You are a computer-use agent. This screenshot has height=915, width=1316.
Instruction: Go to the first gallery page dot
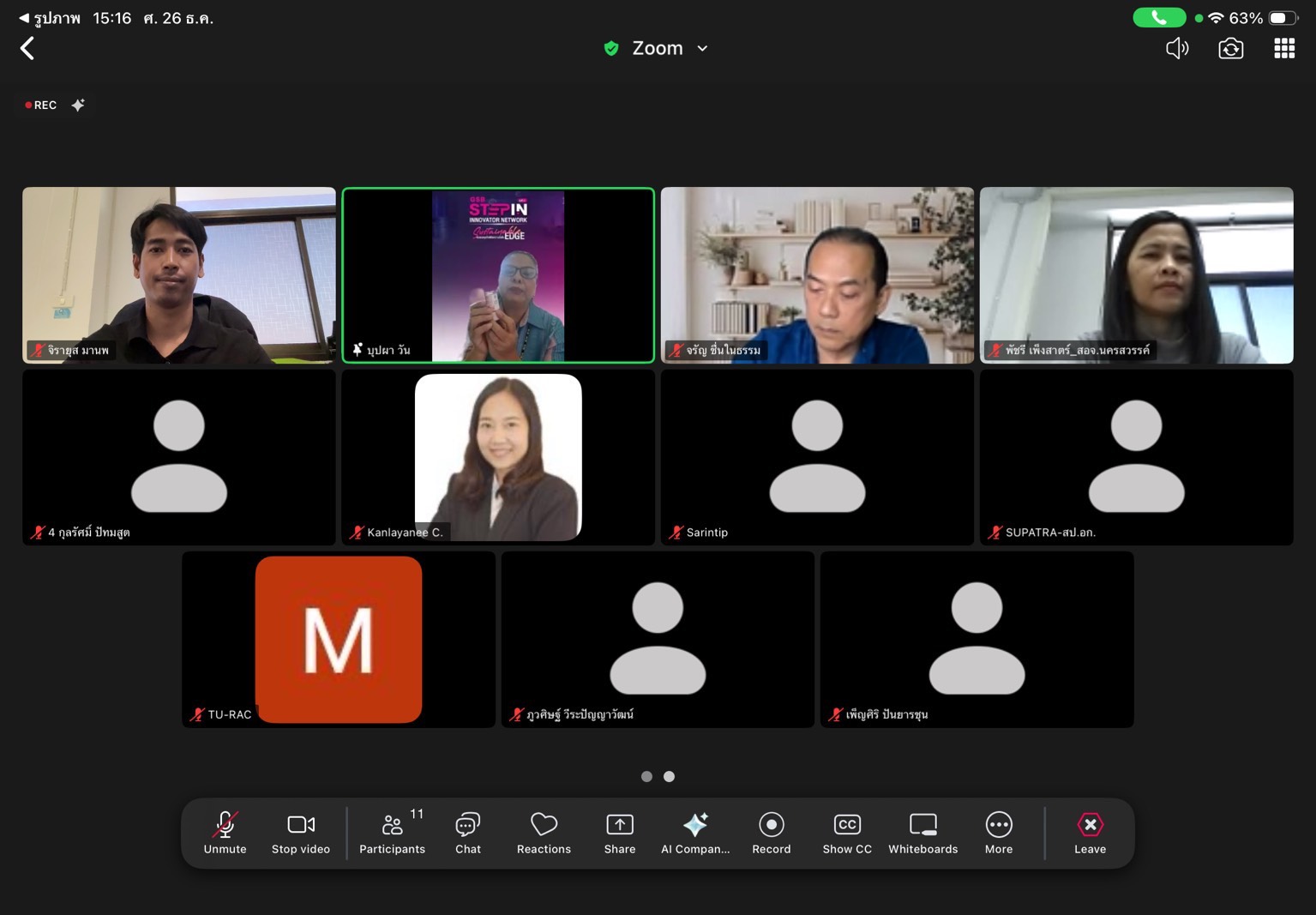(x=646, y=776)
